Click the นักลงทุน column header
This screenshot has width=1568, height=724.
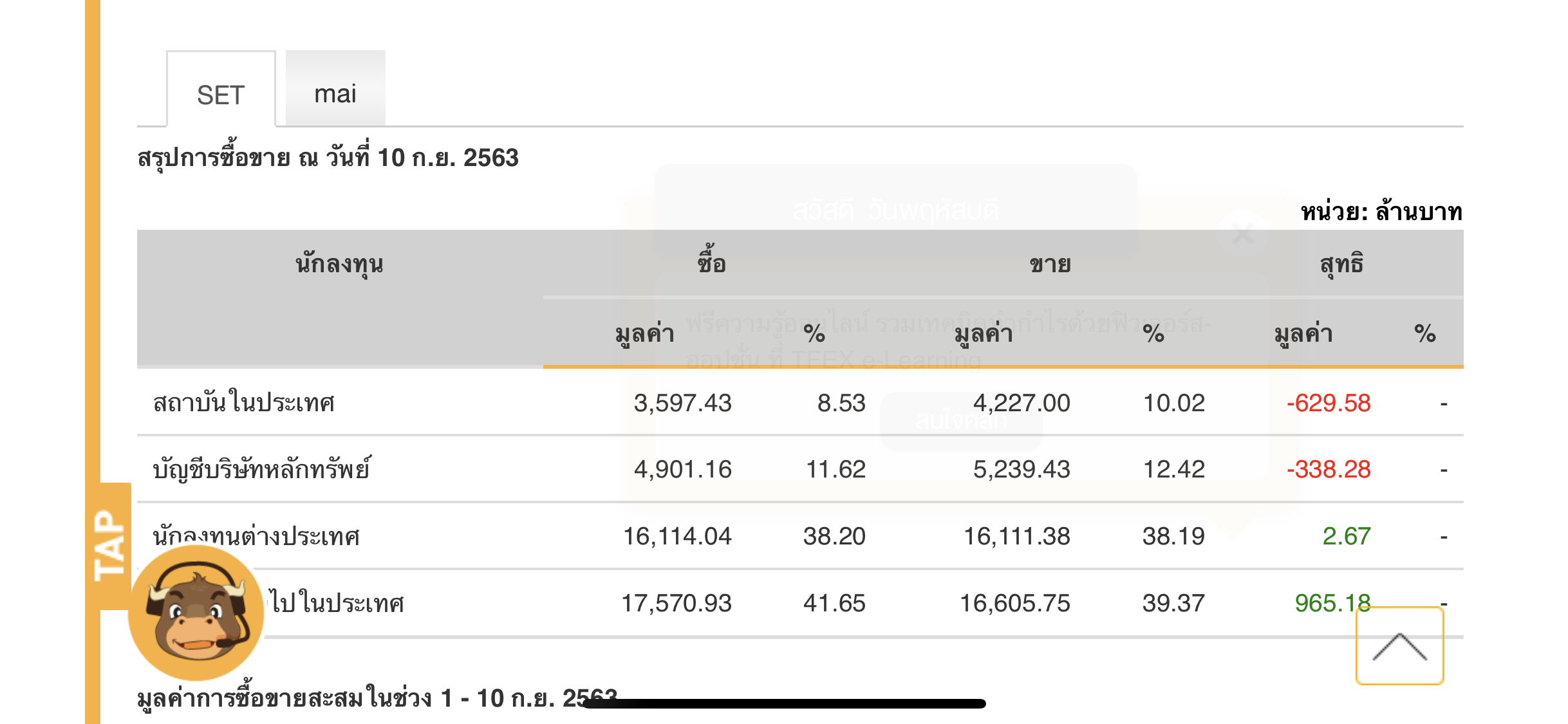tap(340, 264)
